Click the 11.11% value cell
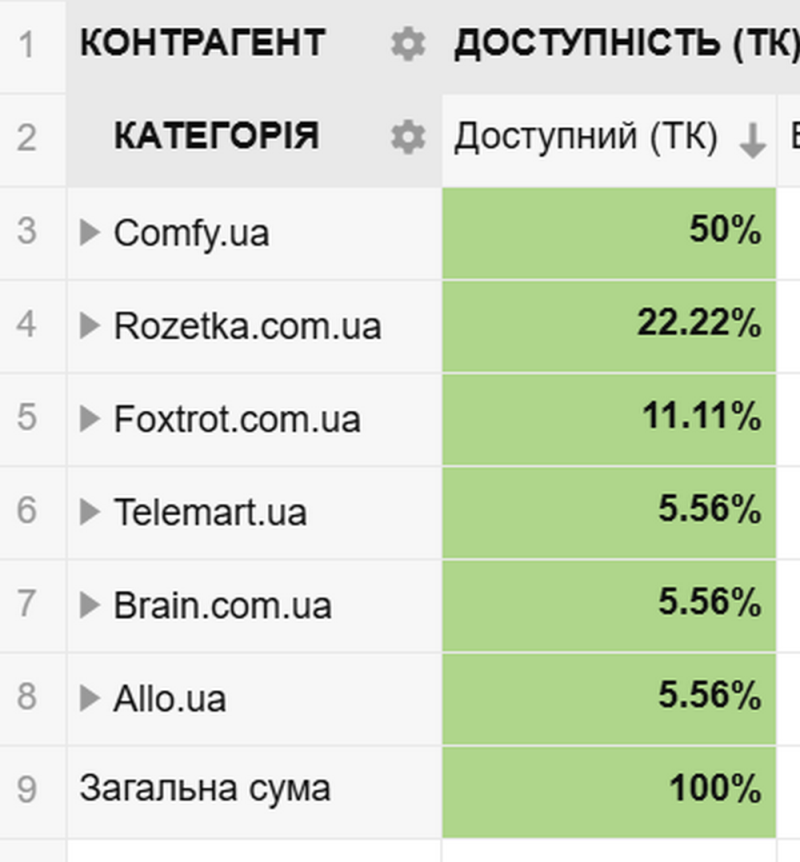 pos(608,418)
